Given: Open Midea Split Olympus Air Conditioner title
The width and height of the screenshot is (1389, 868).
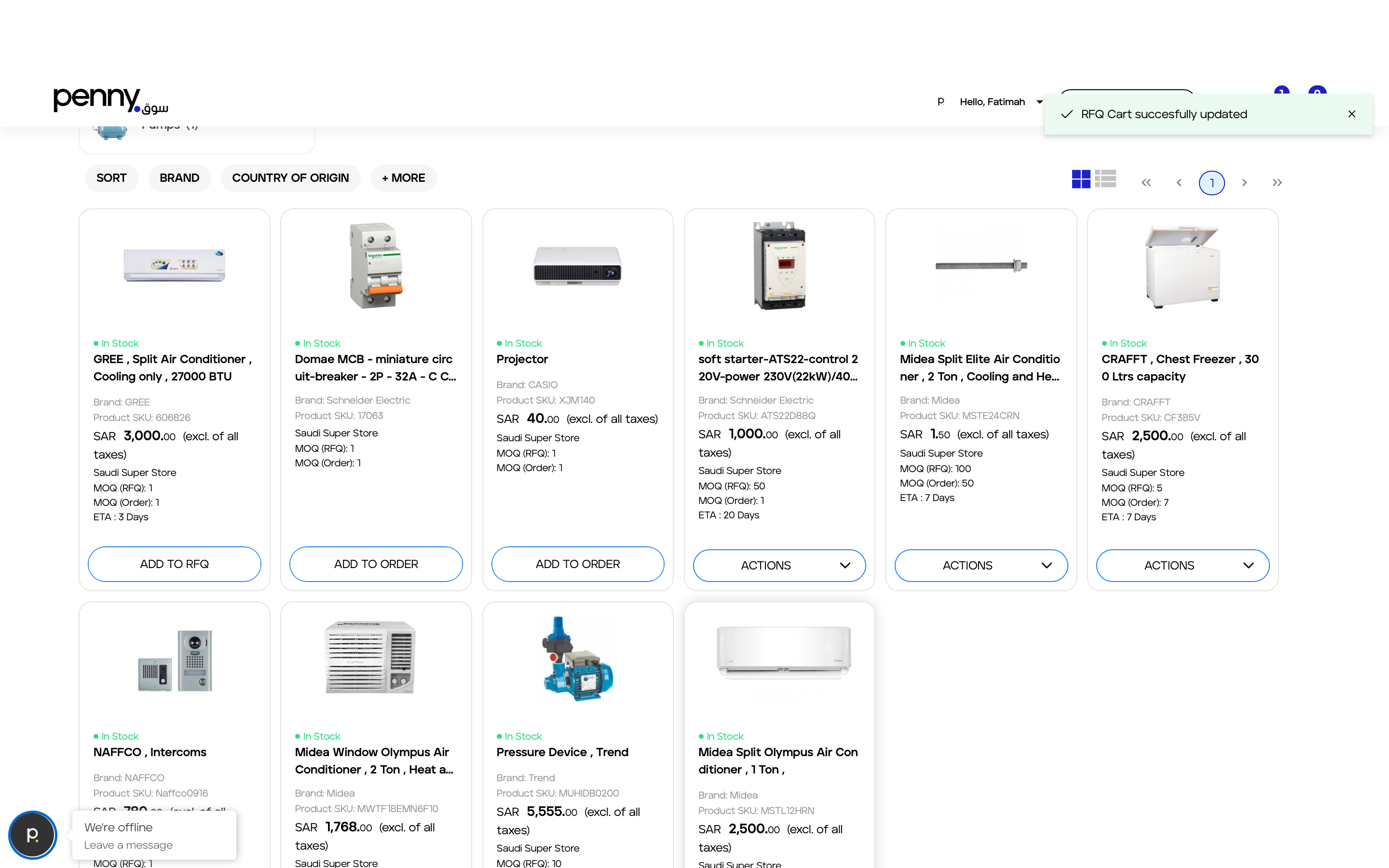Looking at the screenshot, I should tap(778, 760).
